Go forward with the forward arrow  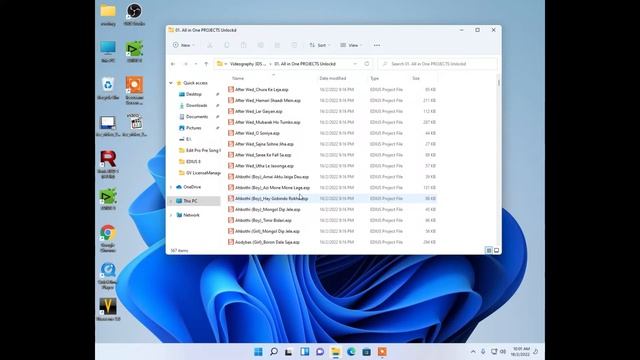coord(186,64)
